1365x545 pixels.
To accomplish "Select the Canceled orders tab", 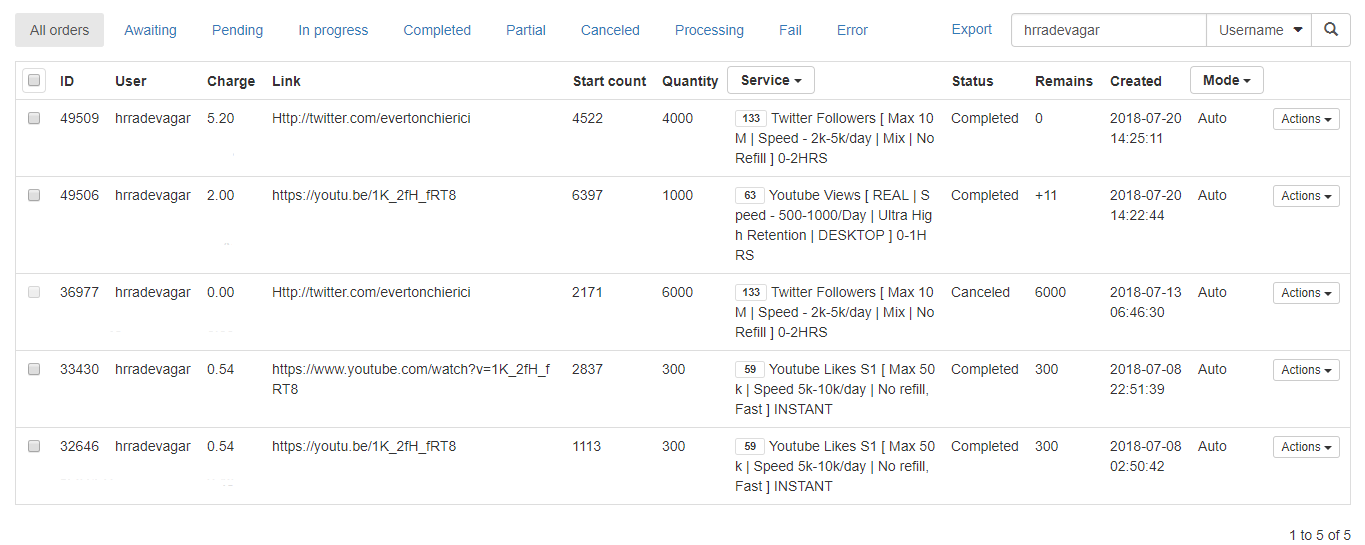I will tap(610, 30).
